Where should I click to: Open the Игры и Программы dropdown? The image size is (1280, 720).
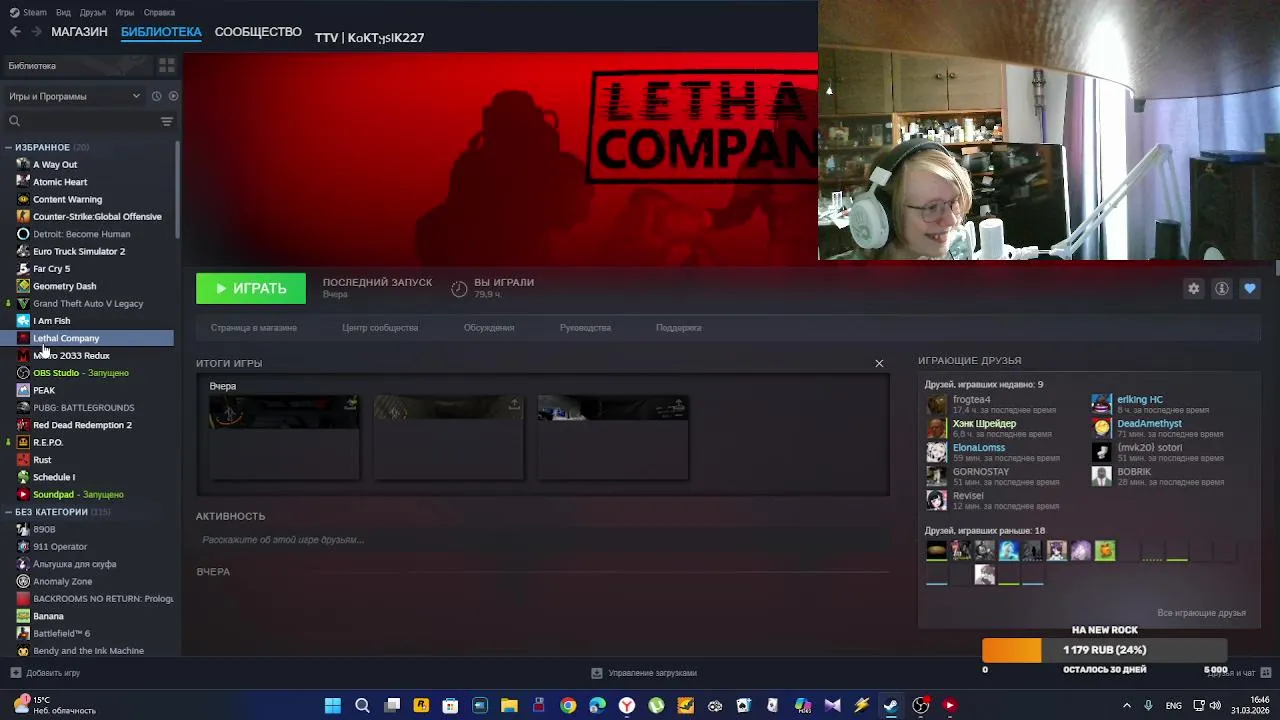click(x=74, y=96)
